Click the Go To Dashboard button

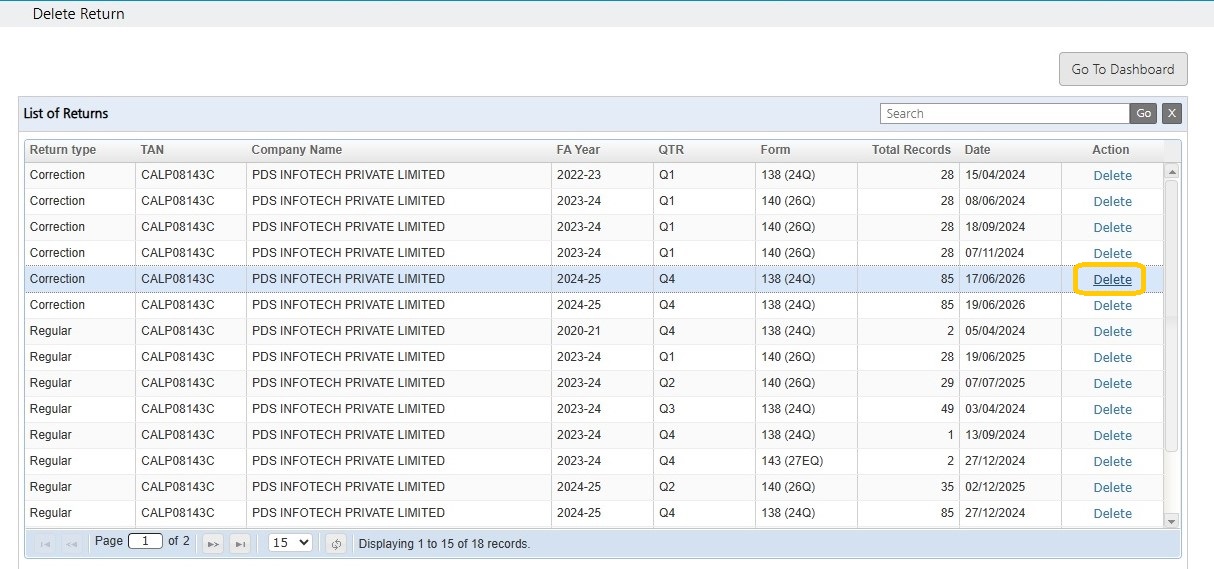(x=1123, y=69)
